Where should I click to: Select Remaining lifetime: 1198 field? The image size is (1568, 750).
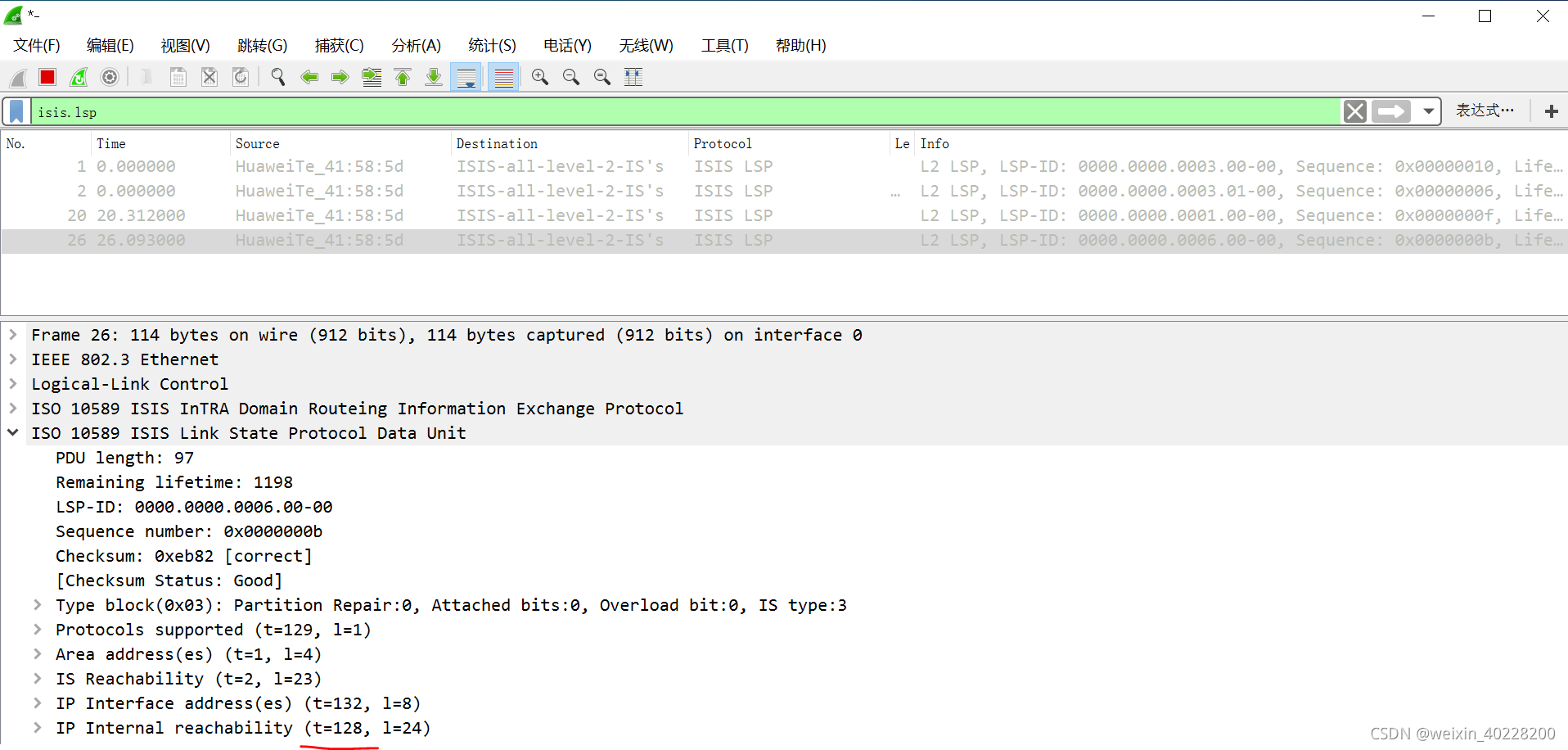click(174, 482)
